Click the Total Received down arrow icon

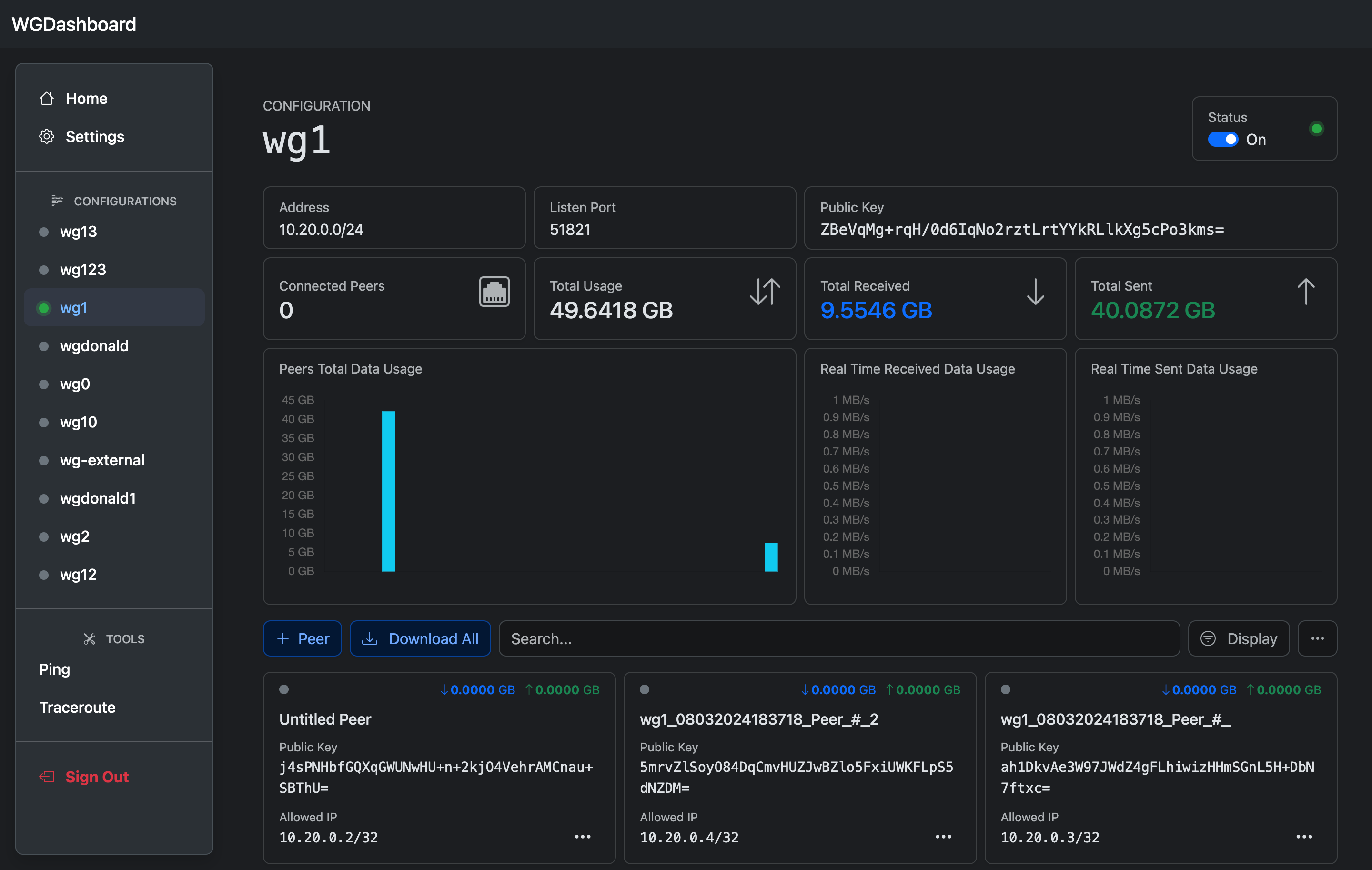point(1035,292)
